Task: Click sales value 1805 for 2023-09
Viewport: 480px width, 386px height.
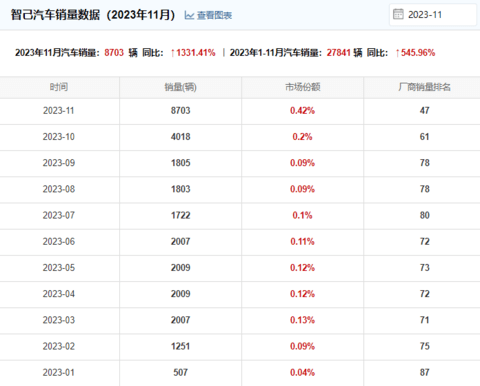Action: [181, 163]
